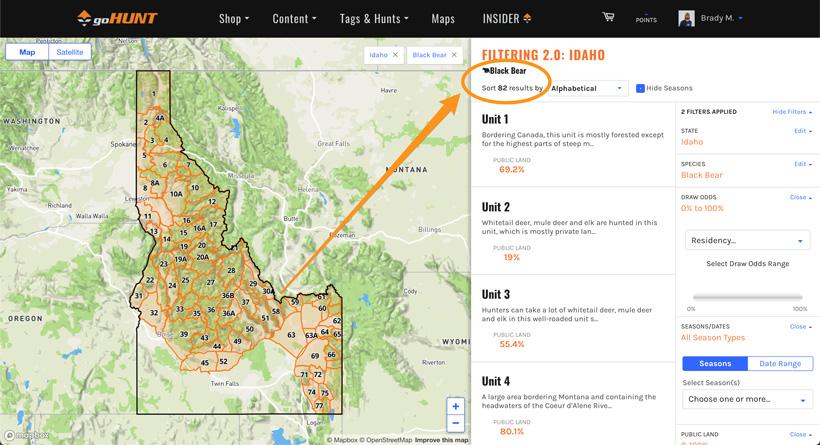Remove the Idaho map filter chip
Screen dimensions: 820x445
point(395,54)
